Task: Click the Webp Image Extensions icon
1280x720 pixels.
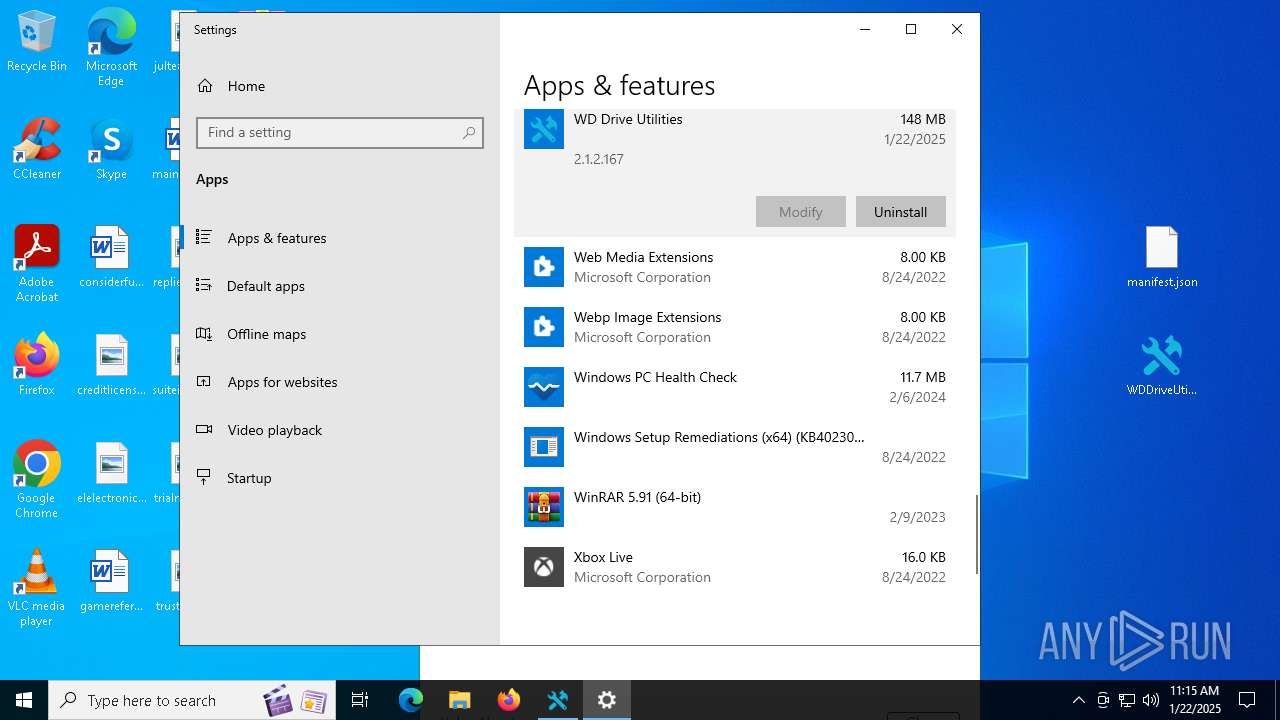Action: [544, 327]
